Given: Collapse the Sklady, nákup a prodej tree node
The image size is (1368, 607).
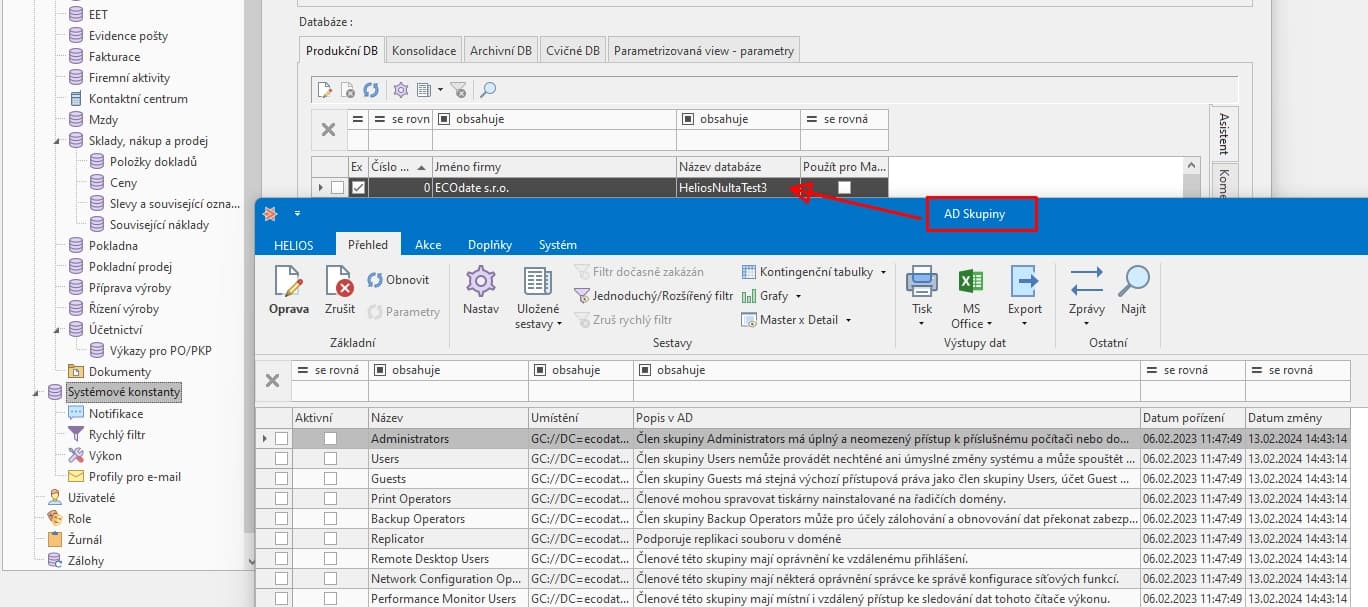Looking at the screenshot, I should [x=57, y=141].
